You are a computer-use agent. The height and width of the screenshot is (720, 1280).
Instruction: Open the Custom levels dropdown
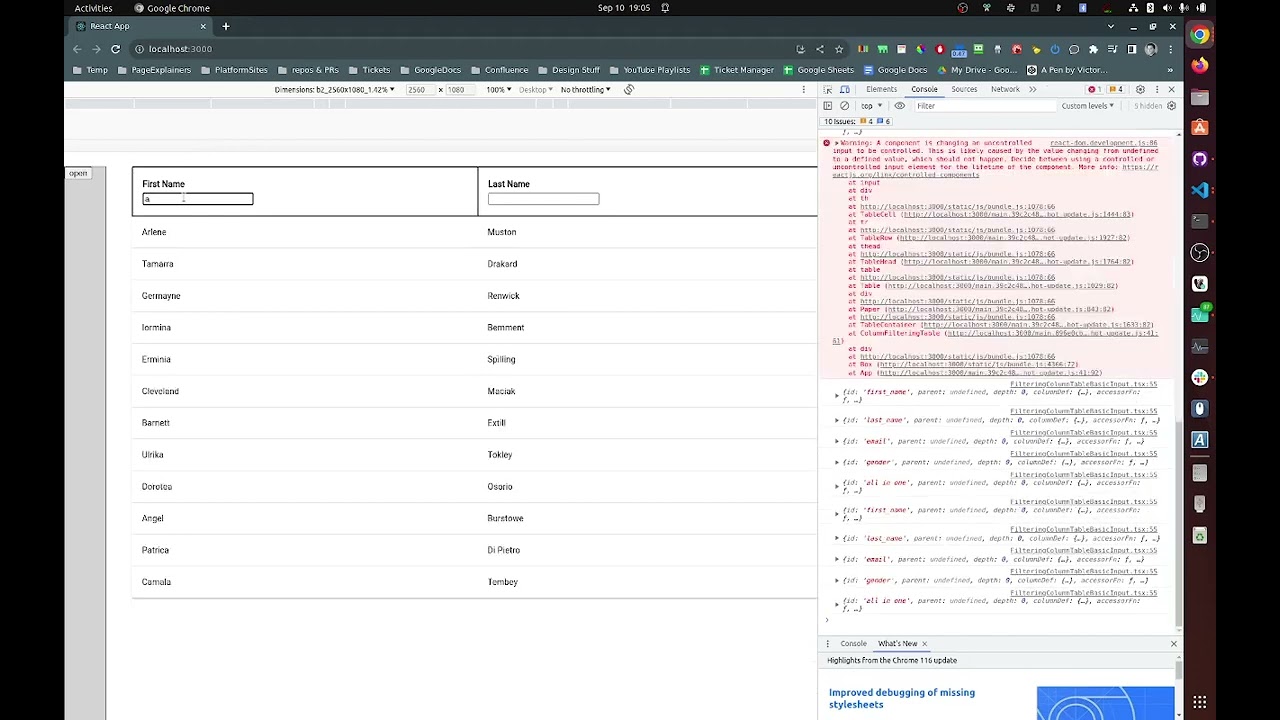tap(1087, 105)
